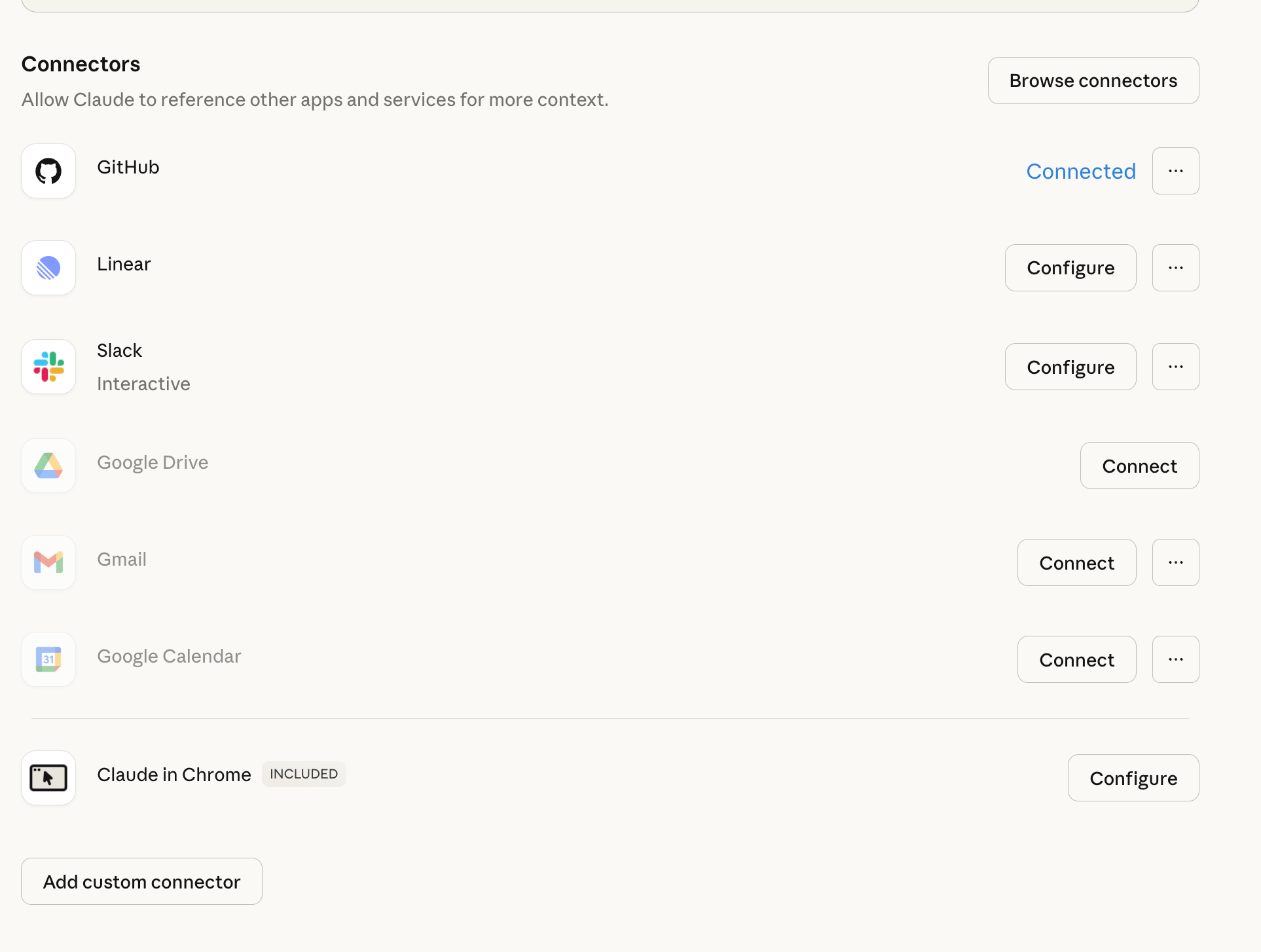The height and width of the screenshot is (952, 1261).
Task: Click the Slack connector icon
Action: pyautogui.click(x=48, y=367)
